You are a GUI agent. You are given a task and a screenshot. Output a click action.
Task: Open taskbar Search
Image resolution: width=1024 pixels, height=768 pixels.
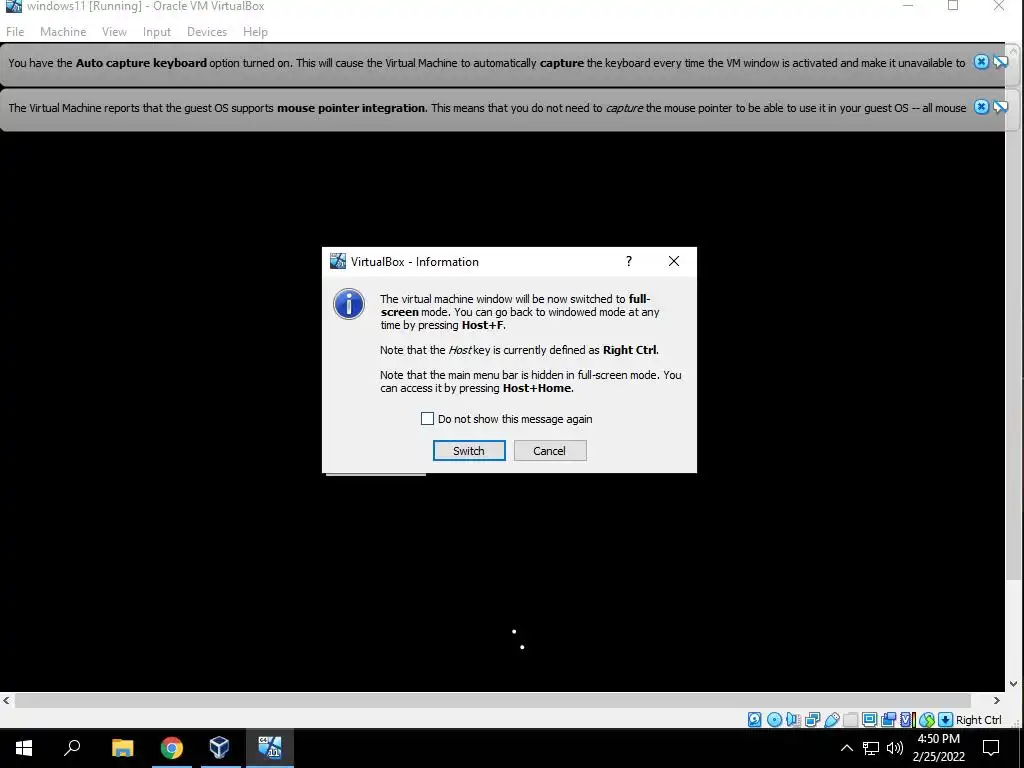(72, 748)
